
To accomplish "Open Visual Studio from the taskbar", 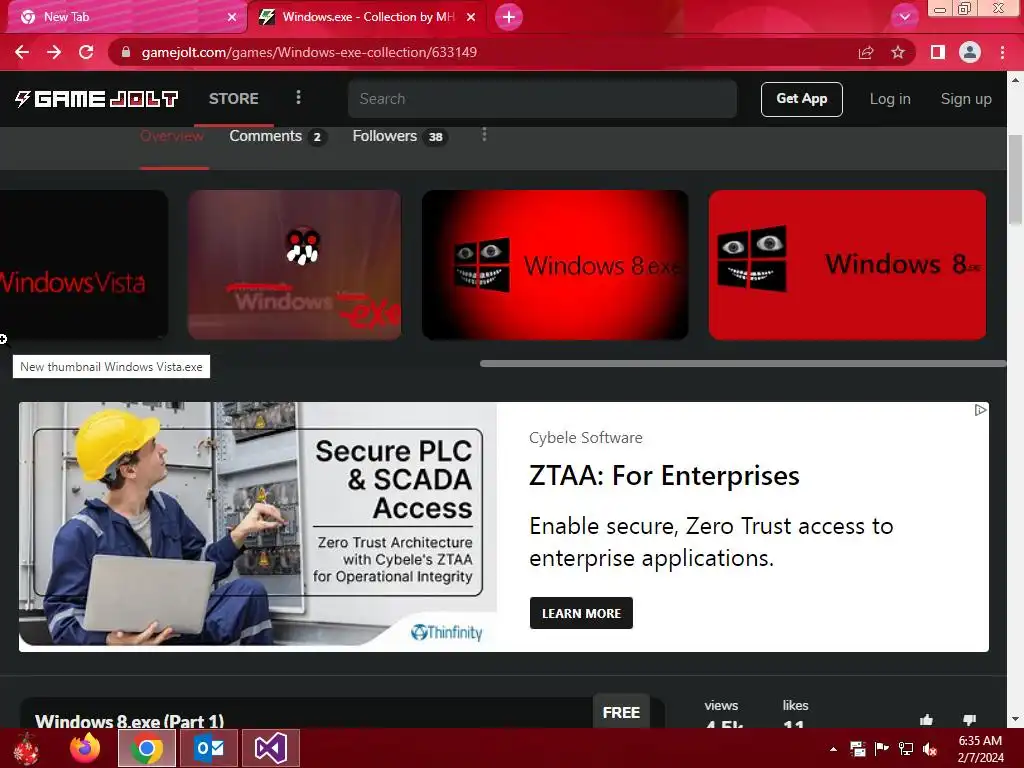I will [270, 748].
